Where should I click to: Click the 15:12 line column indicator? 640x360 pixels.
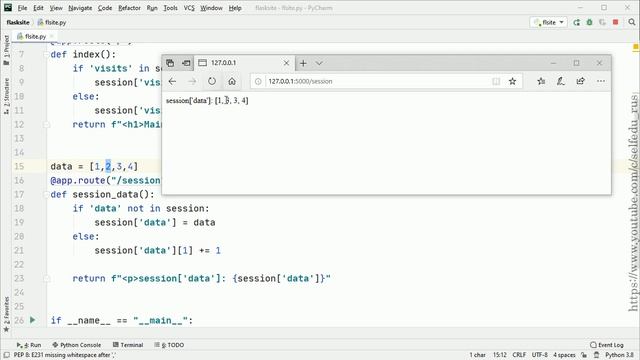point(500,355)
